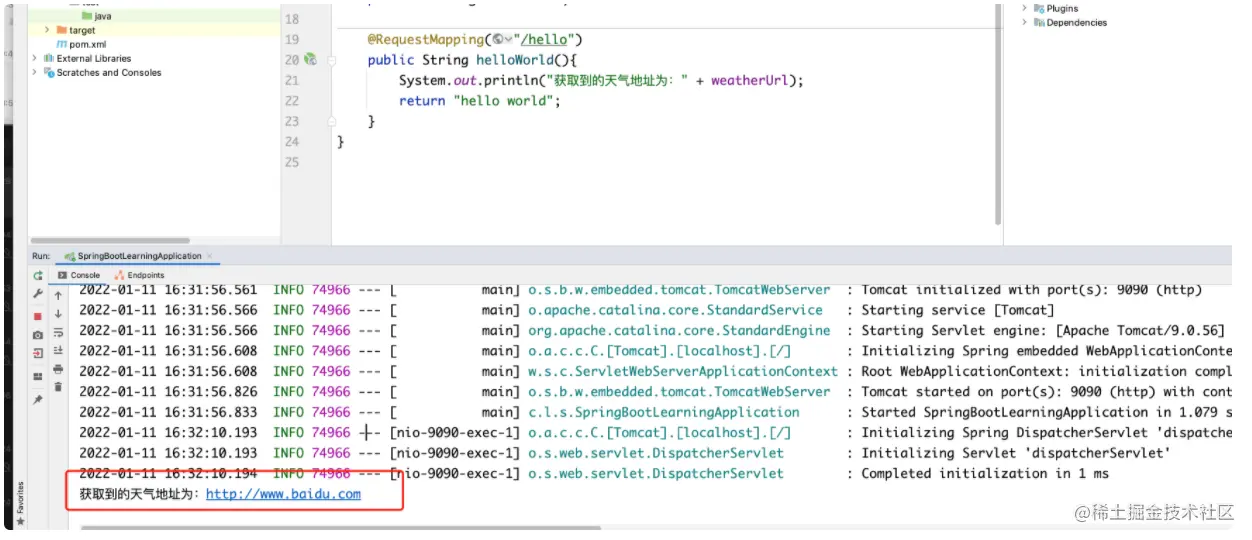The width and height of the screenshot is (1252, 540).
Task: Toggle soft-wrap in the console
Action: coord(58,332)
